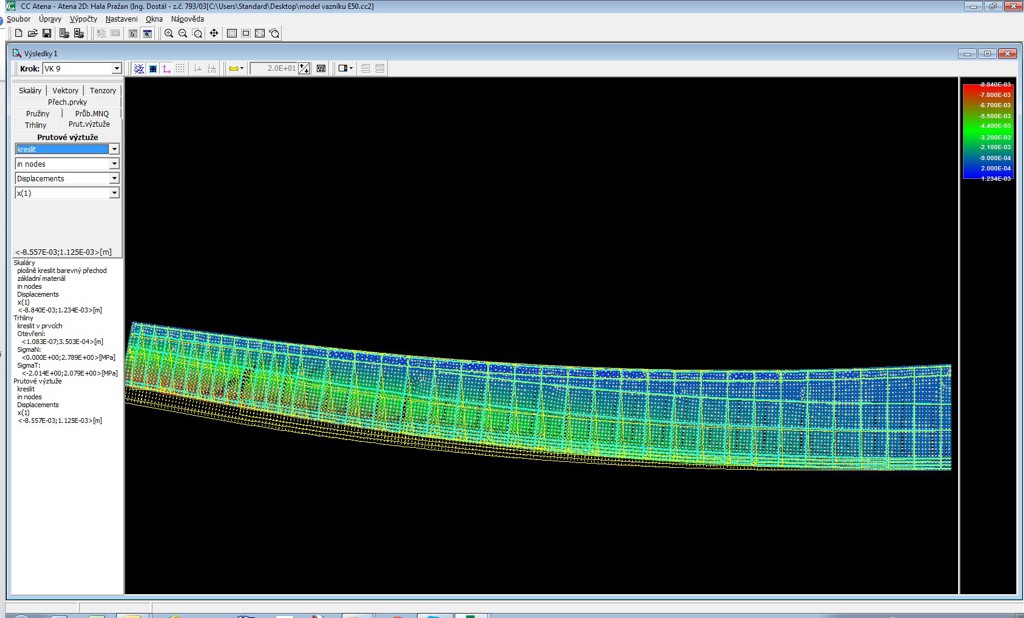Screen dimensions: 1024x618
Task: Click the zoom-to-window magnifier icon
Action: click(x=198, y=33)
